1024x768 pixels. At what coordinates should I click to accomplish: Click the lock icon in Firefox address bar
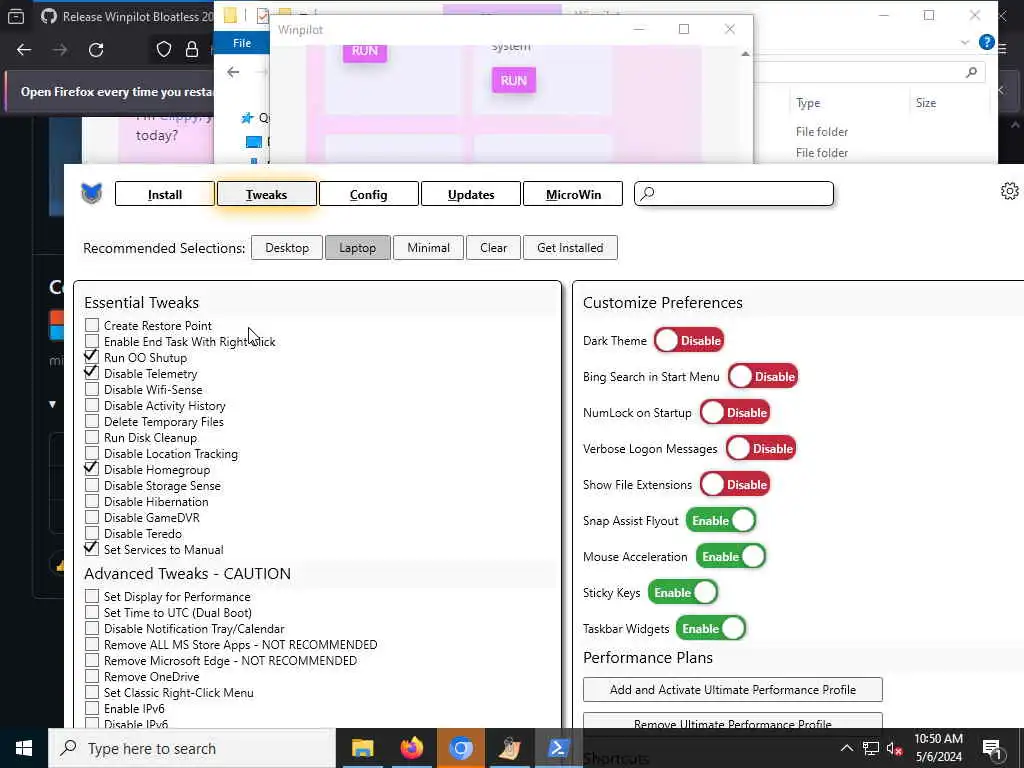coord(192,50)
